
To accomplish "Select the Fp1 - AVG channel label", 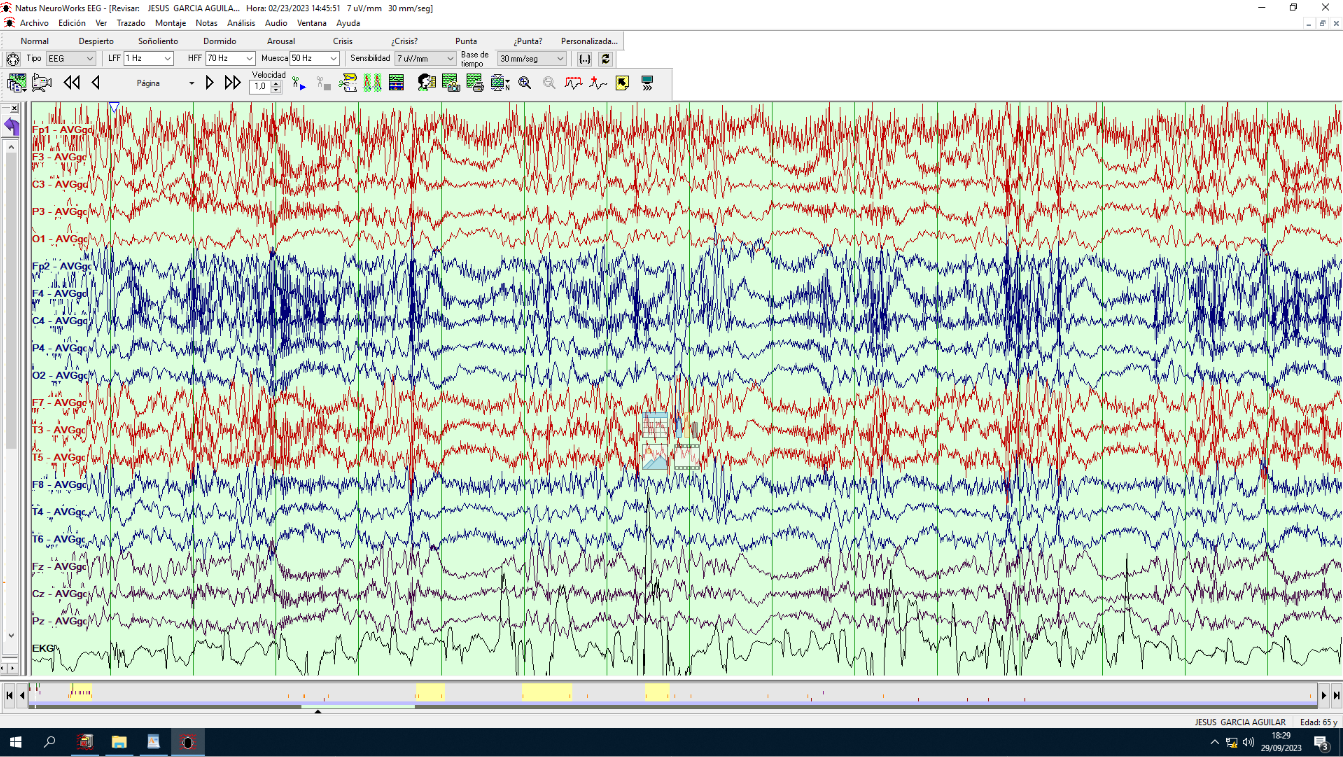I will click(61, 130).
